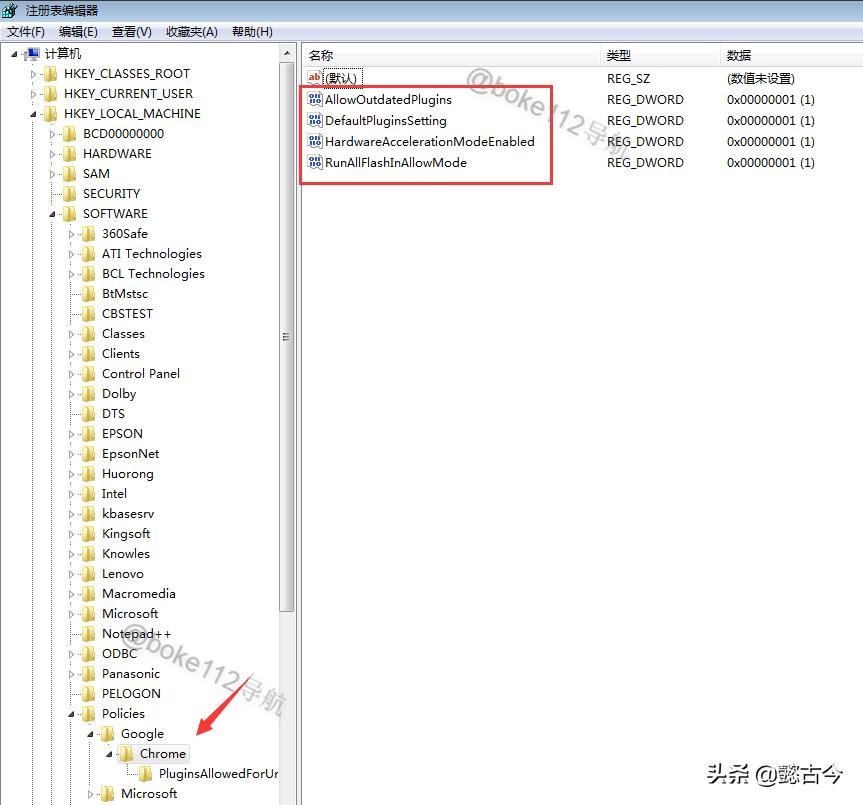Click the HKEY_LOCAL_MACHINE folder icon
This screenshot has width=863, height=805.
click(51, 113)
